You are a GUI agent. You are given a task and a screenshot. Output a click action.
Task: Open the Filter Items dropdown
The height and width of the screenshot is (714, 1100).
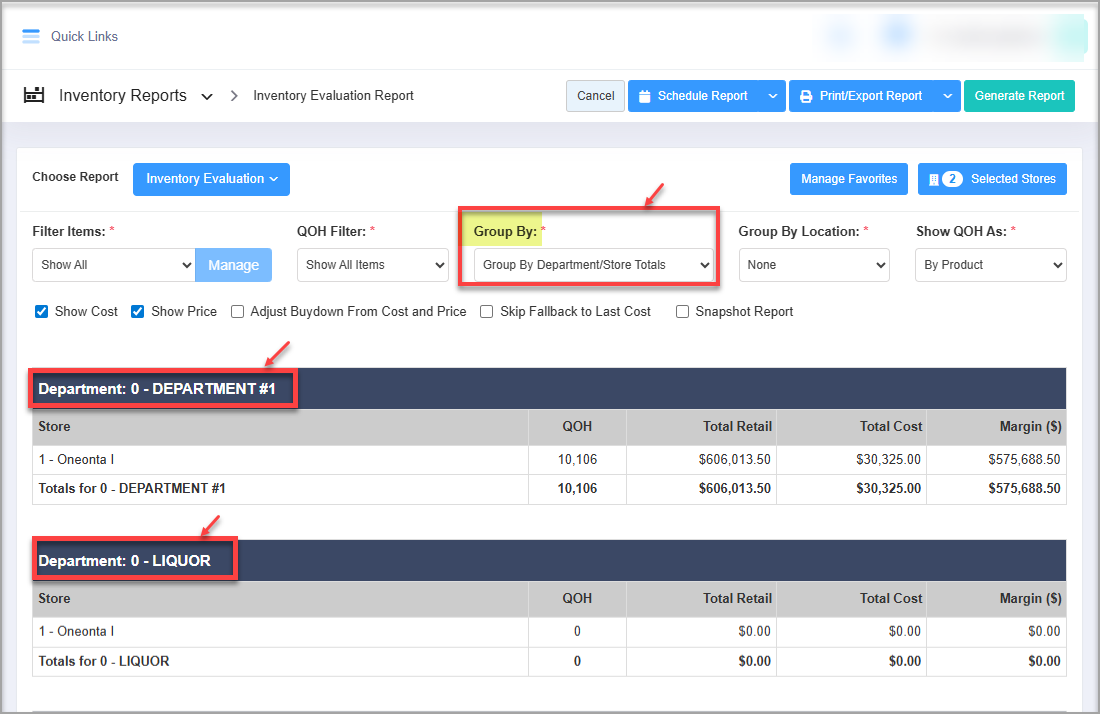pos(113,265)
